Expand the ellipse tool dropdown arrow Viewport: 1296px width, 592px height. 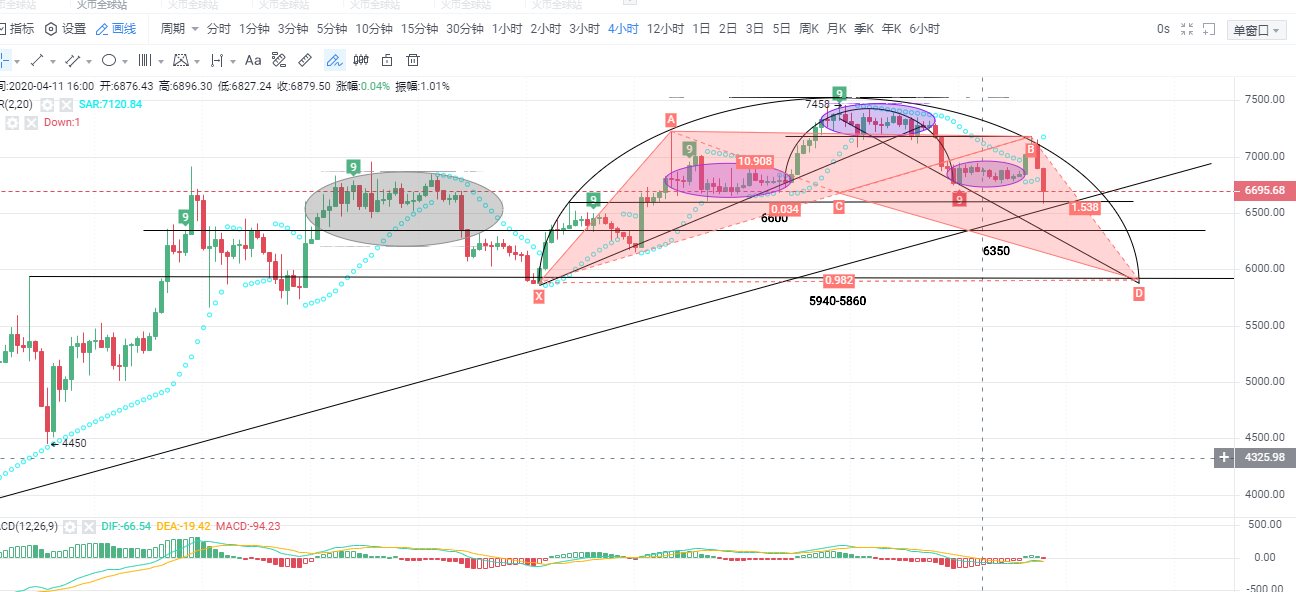point(125,61)
